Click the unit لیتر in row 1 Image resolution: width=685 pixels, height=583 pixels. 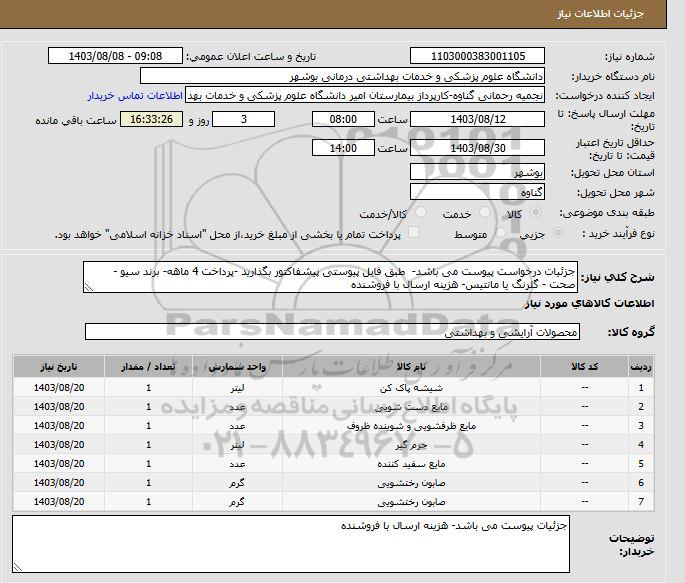237,388
